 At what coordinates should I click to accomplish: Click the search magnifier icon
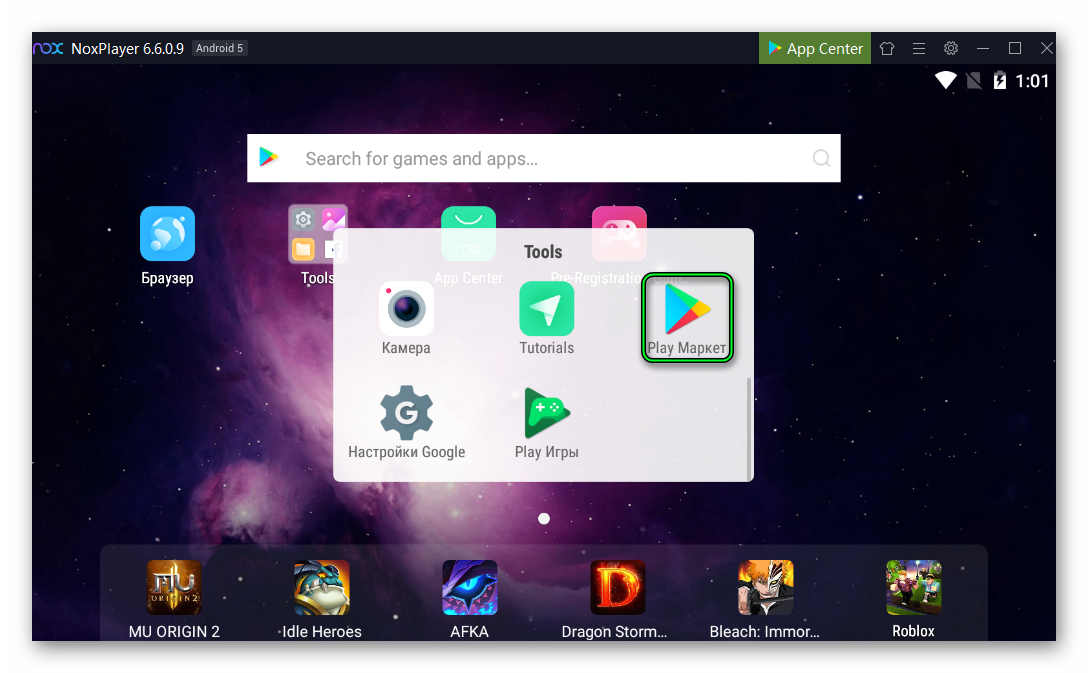click(x=821, y=158)
